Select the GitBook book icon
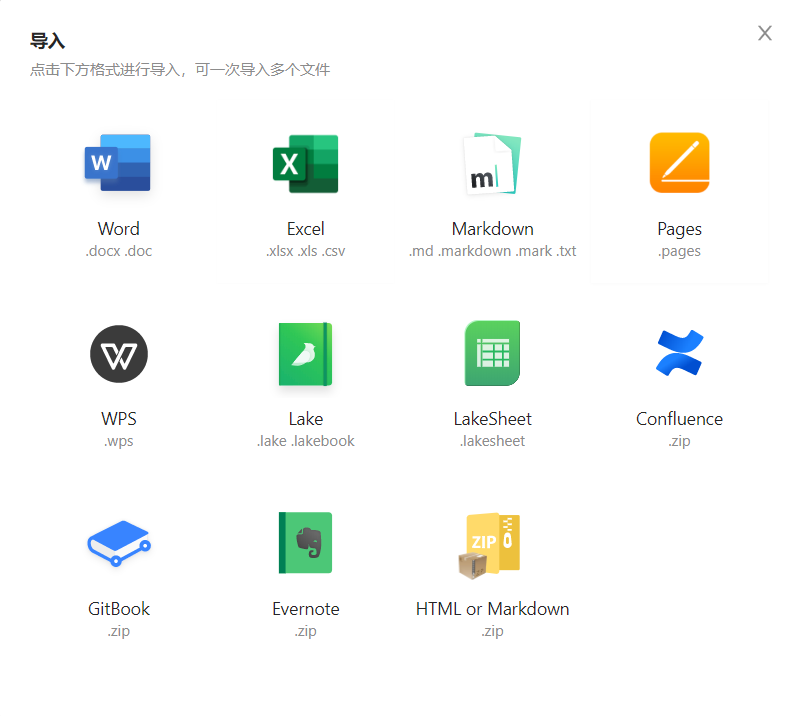799x716 pixels. 119,543
